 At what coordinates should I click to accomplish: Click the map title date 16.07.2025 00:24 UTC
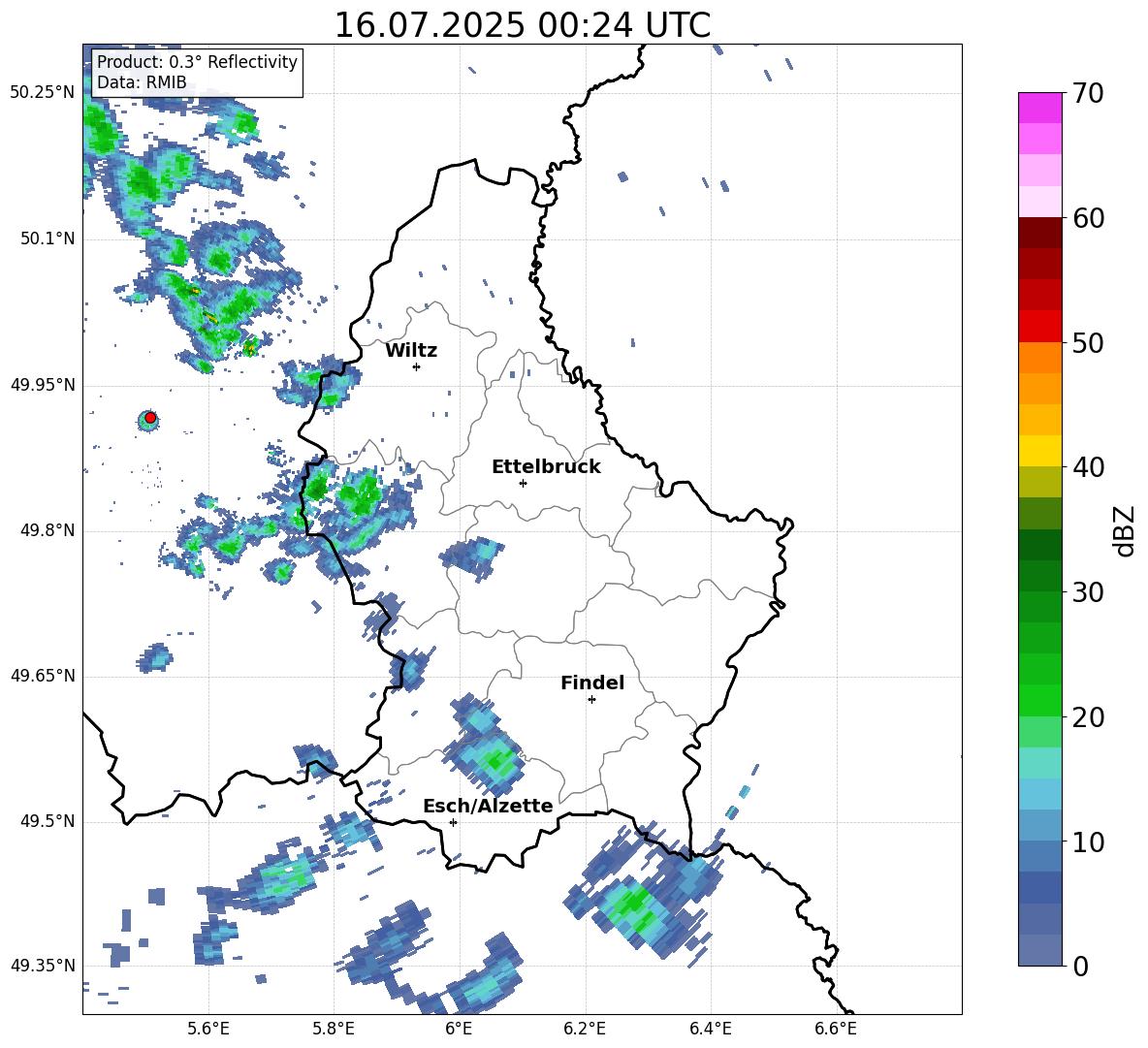[x=523, y=25]
